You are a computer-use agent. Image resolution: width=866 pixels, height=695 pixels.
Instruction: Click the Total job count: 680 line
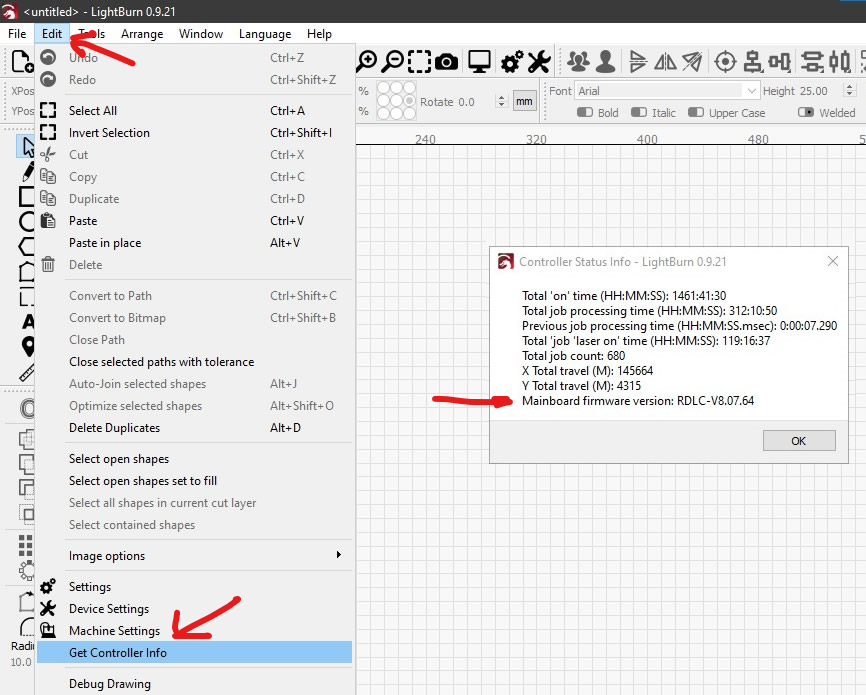coord(573,356)
